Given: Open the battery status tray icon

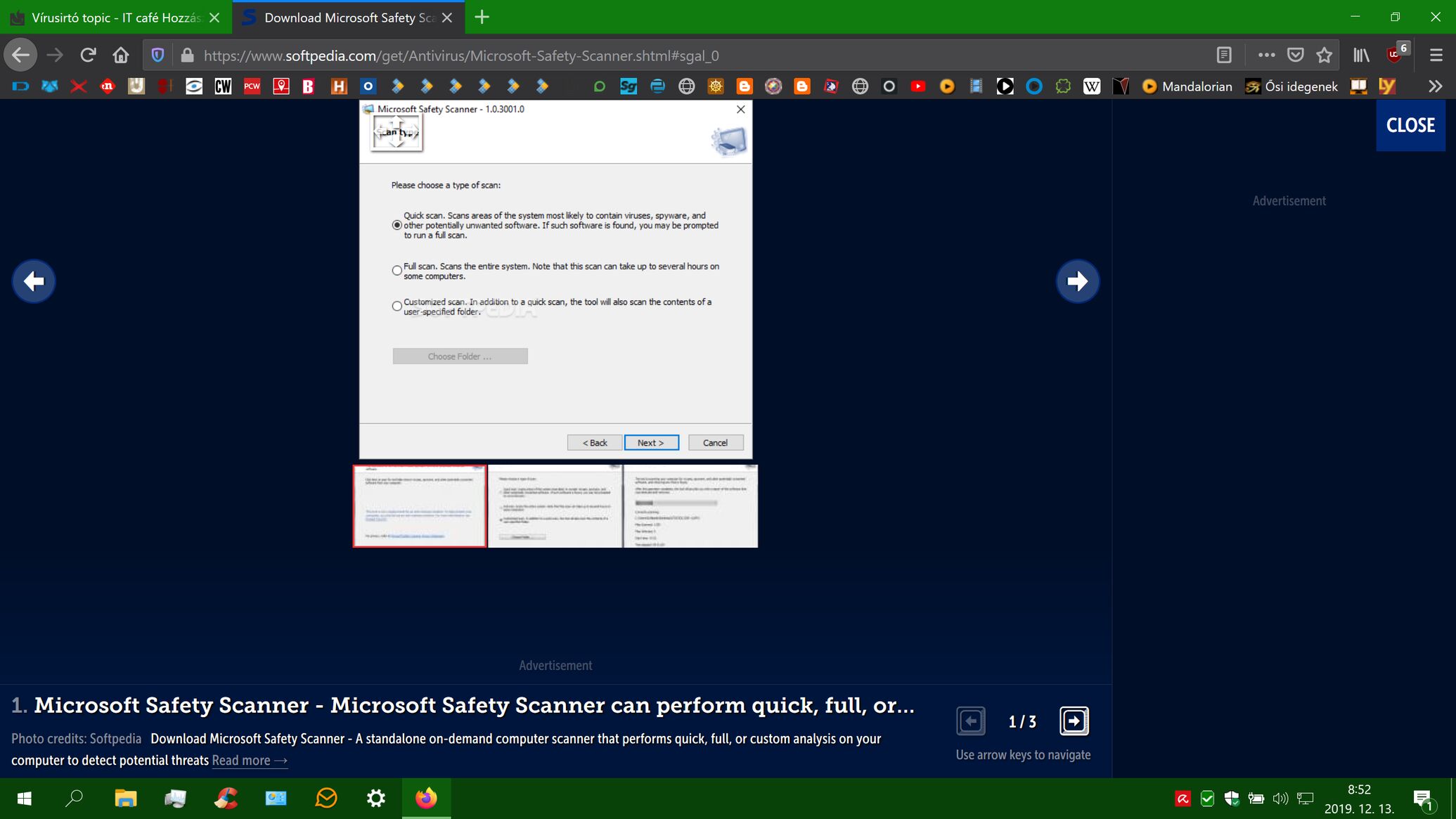Looking at the screenshot, I should pyautogui.click(x=1256, y=798).
